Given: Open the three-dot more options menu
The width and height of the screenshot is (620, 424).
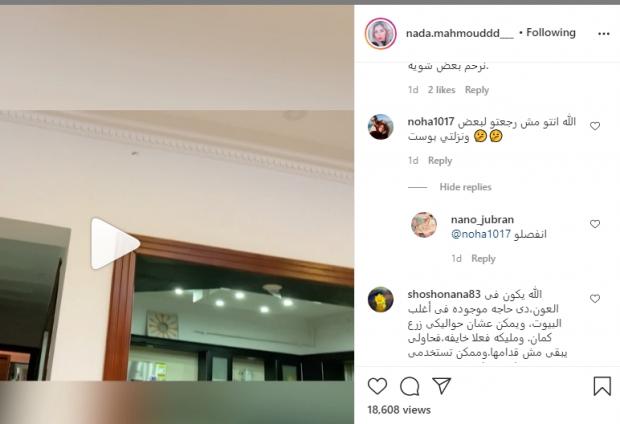Looking at the screenshot, I should pos(603,34).
